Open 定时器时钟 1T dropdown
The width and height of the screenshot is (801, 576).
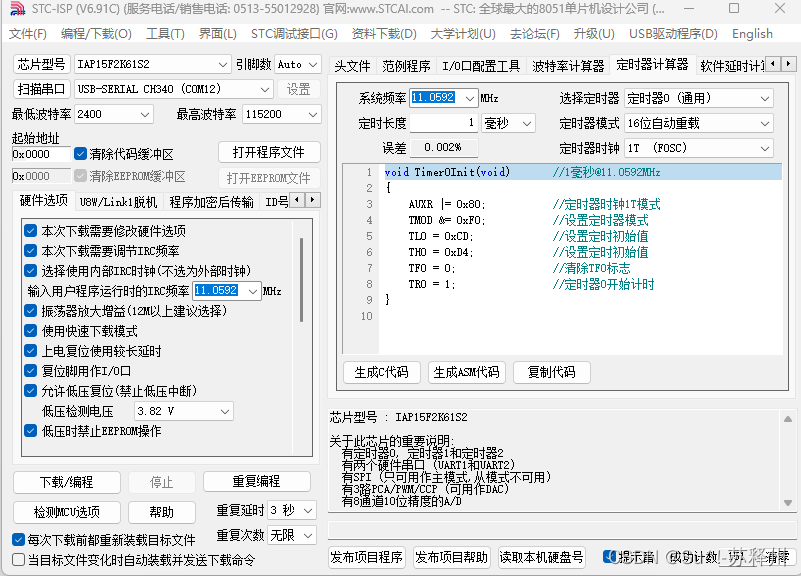click(699, 148)
